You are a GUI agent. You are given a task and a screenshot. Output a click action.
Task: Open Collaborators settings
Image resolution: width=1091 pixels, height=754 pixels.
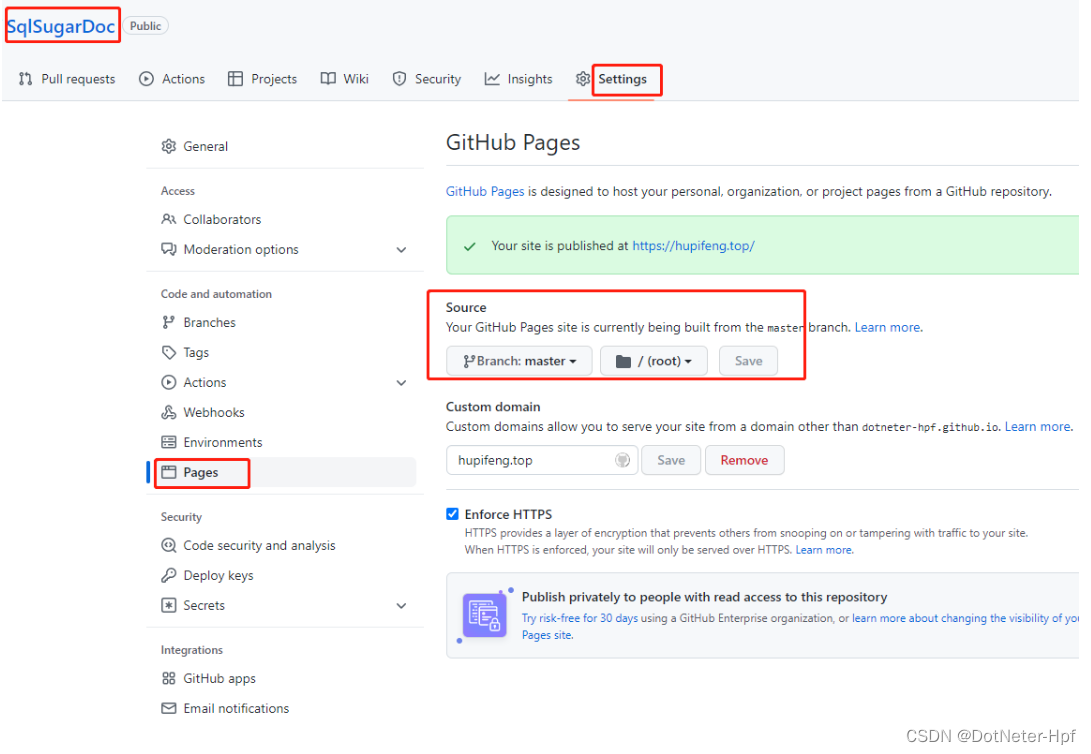tap(222, 219)
